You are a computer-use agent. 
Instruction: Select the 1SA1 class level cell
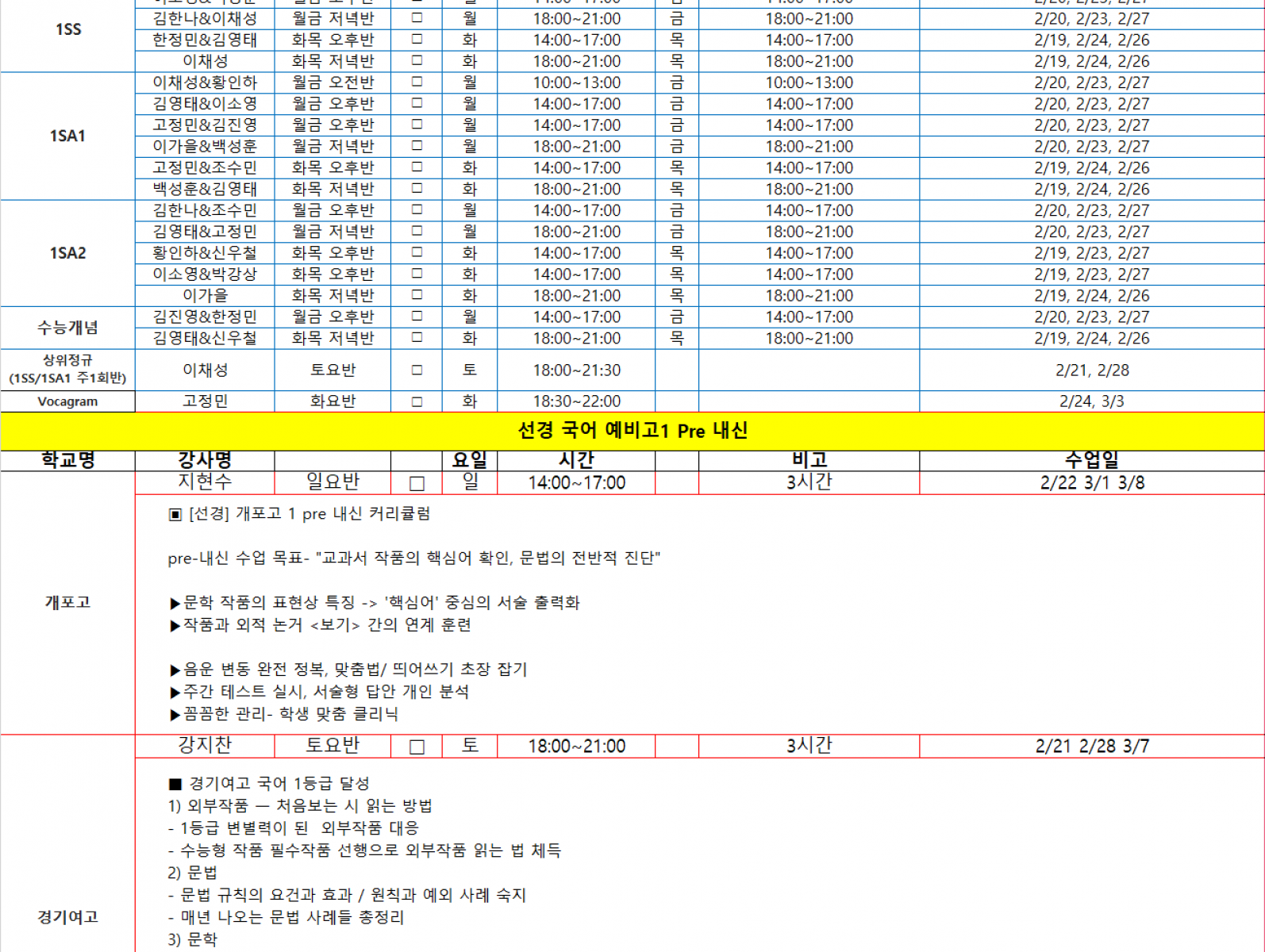67,136
